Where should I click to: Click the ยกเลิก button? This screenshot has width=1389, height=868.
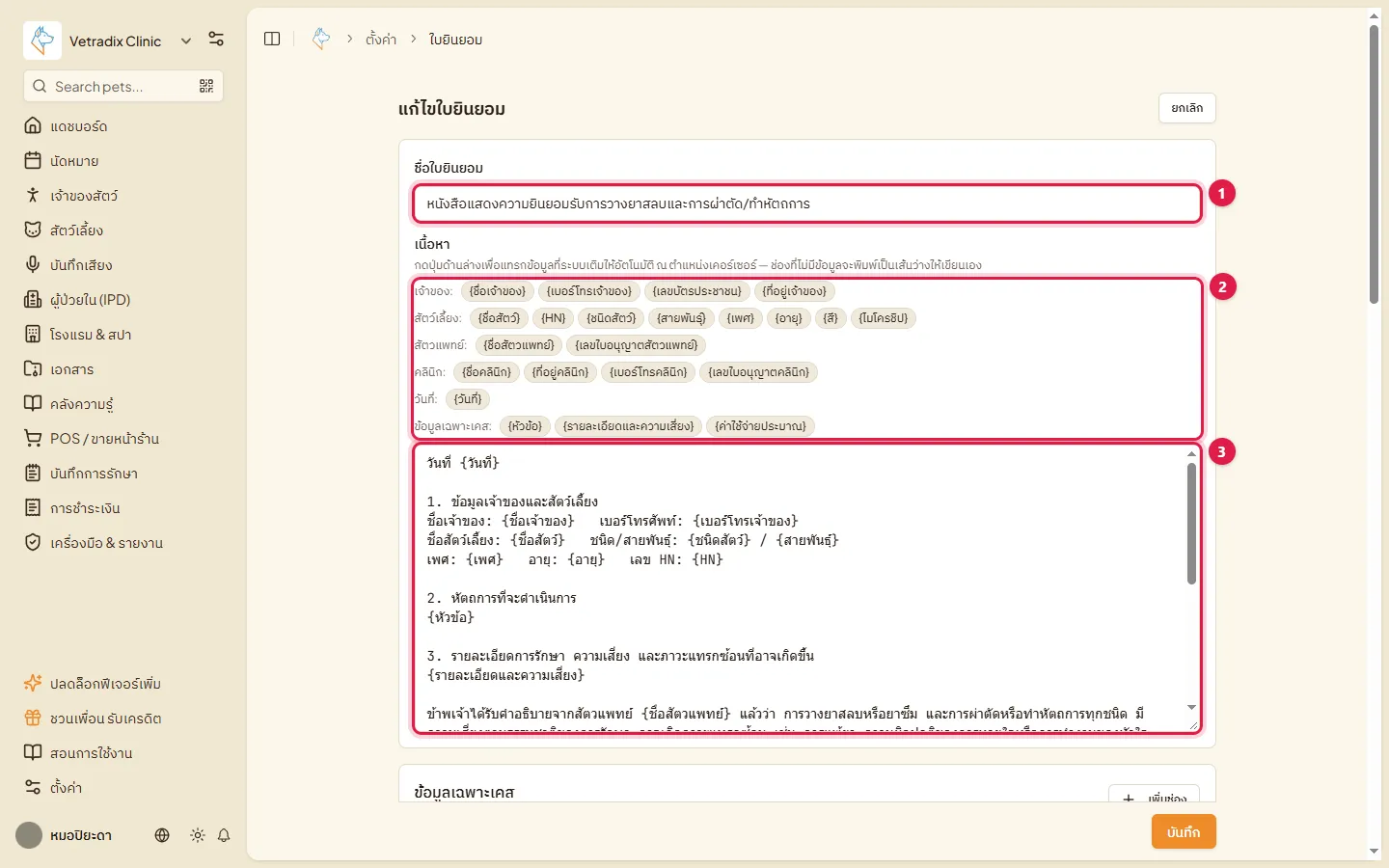1186,108
